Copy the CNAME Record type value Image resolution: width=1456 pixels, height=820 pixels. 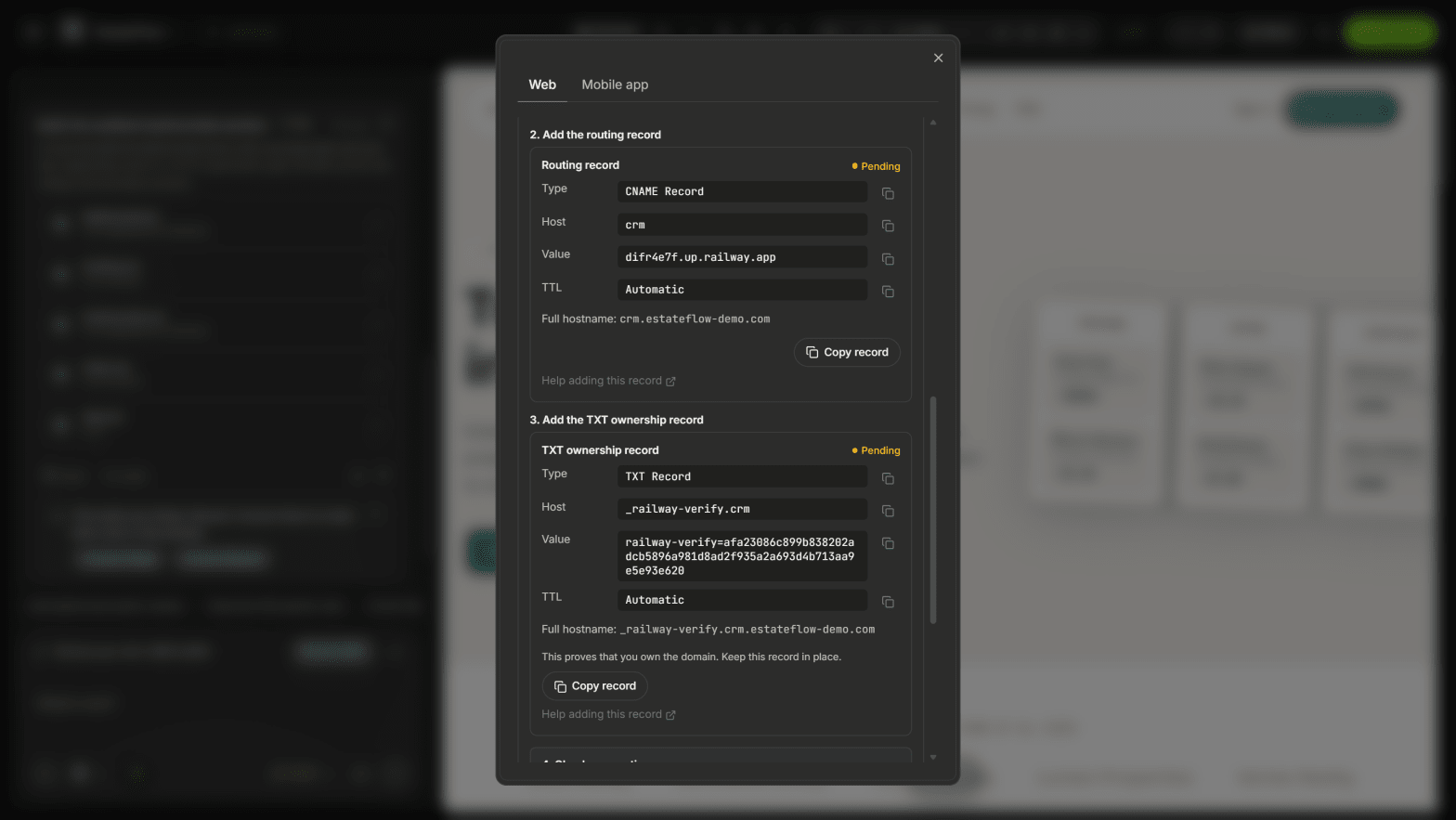[888, 193]
